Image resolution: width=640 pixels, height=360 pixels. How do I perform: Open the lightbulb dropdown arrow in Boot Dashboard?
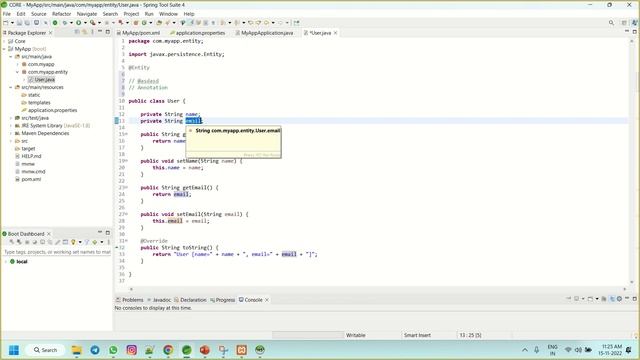(80, 242)
